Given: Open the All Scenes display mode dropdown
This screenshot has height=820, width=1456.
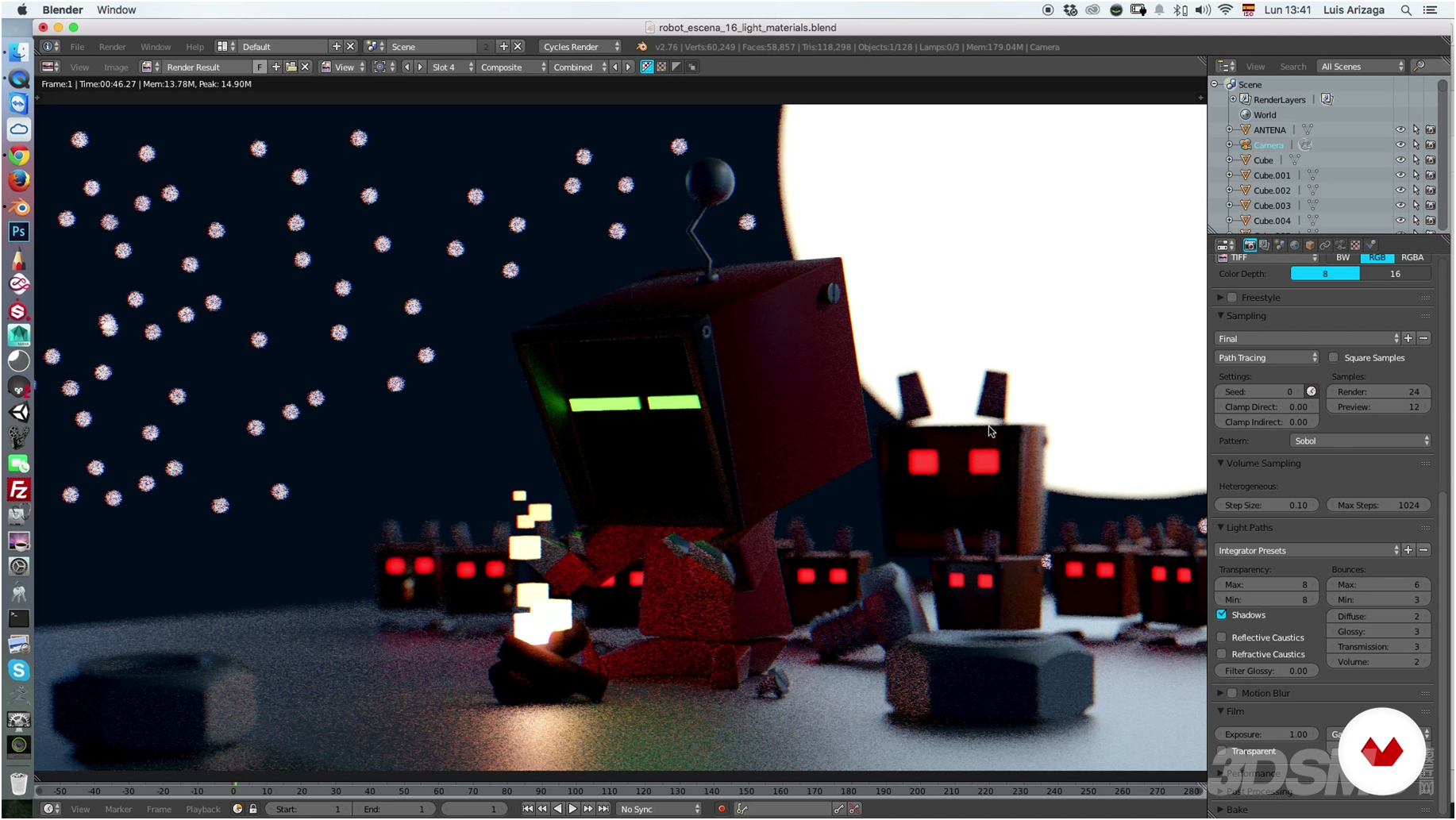Looking at the screenshot, I should [1361, 67].
